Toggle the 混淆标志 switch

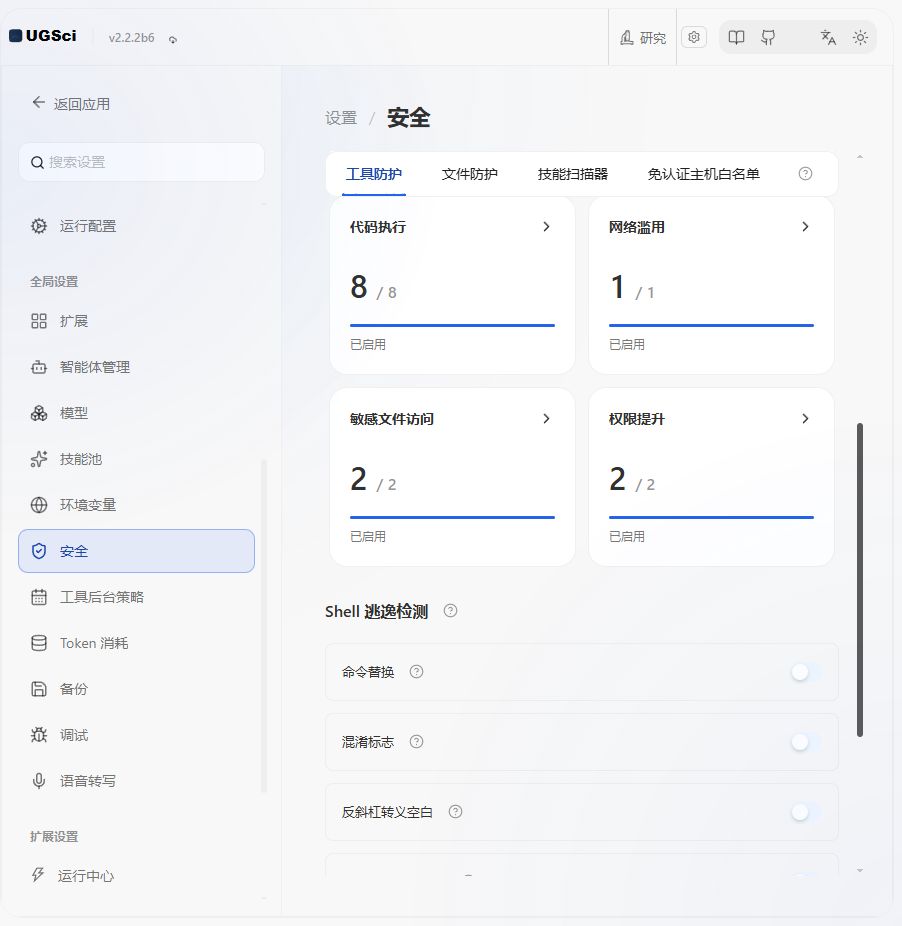pyautogui.click(x=806, y=742)
